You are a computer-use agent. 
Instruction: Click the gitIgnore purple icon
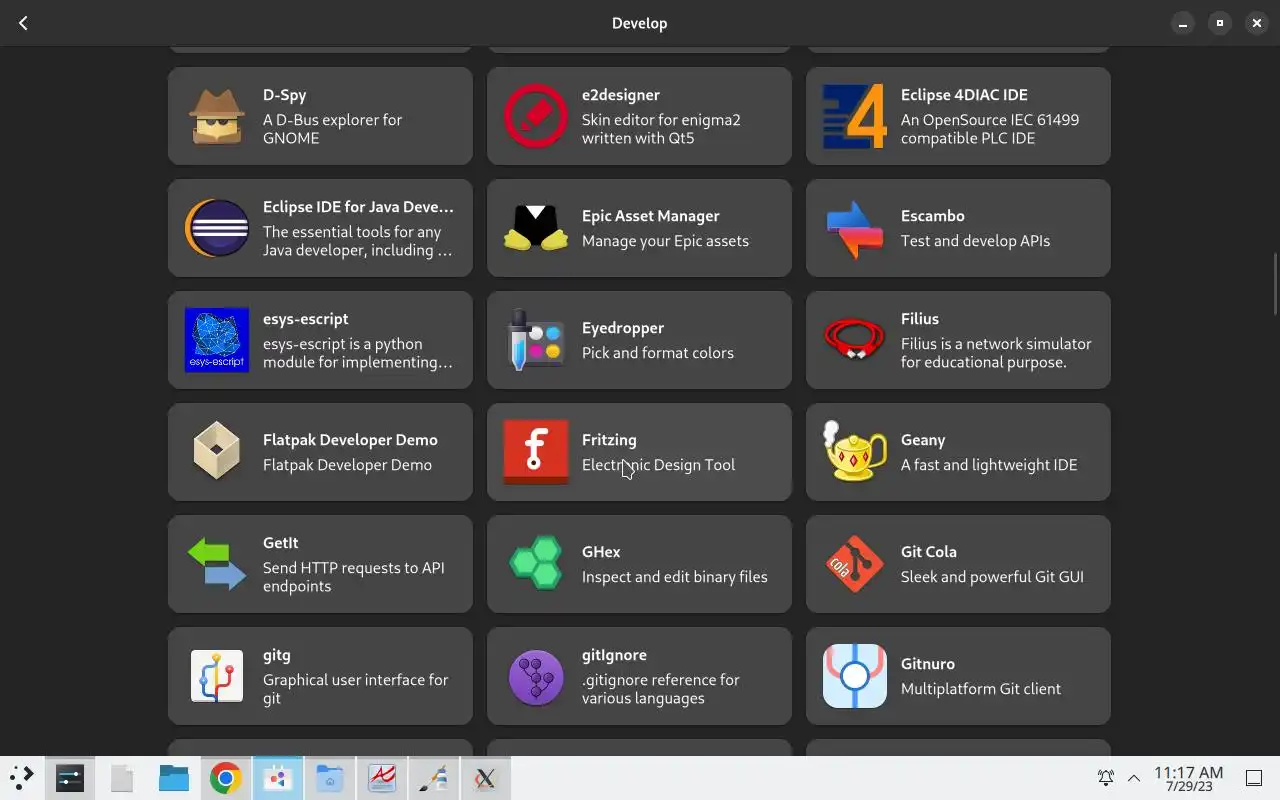536,676
